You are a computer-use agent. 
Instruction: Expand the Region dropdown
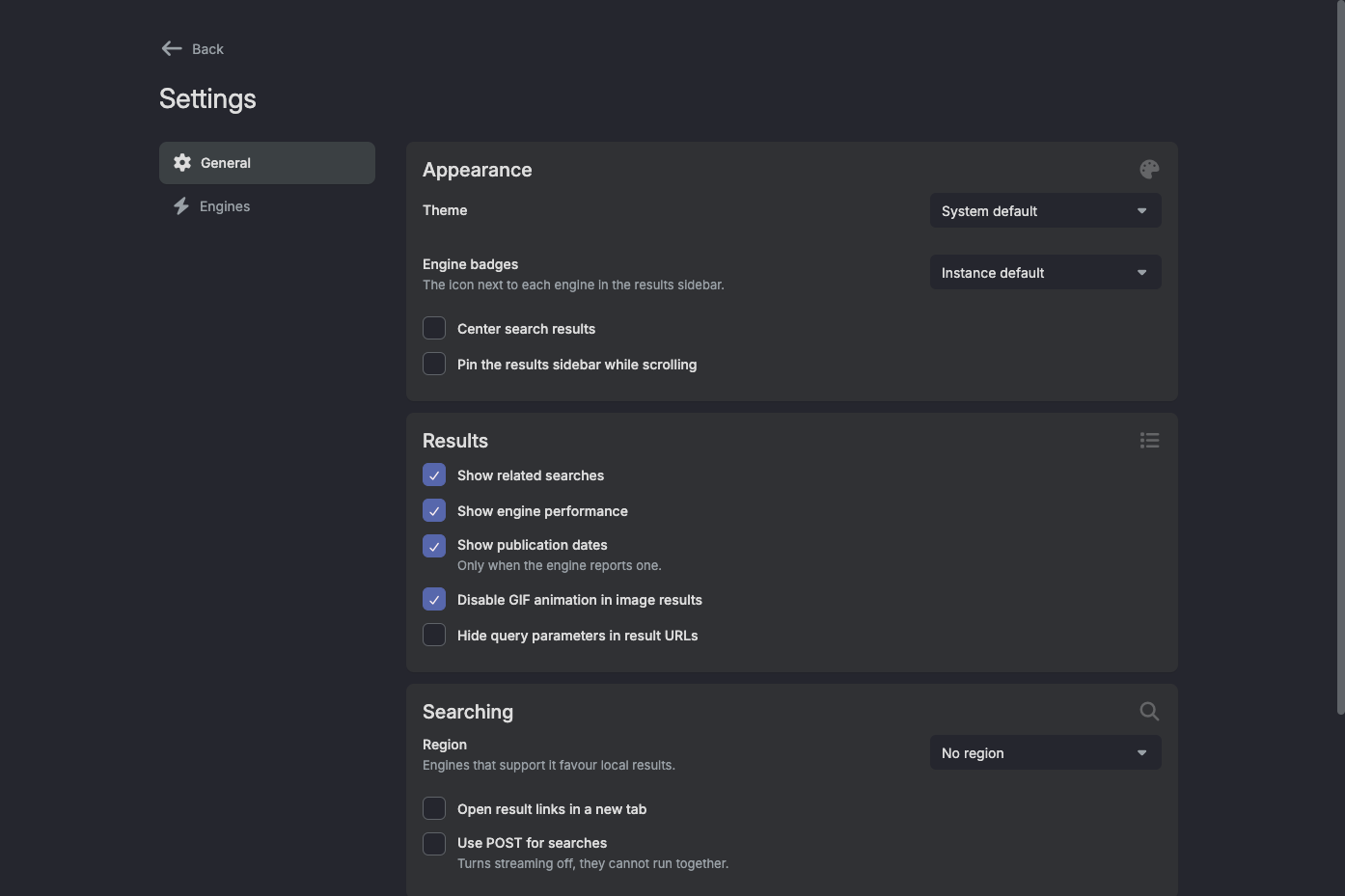tap(1045, 753)
